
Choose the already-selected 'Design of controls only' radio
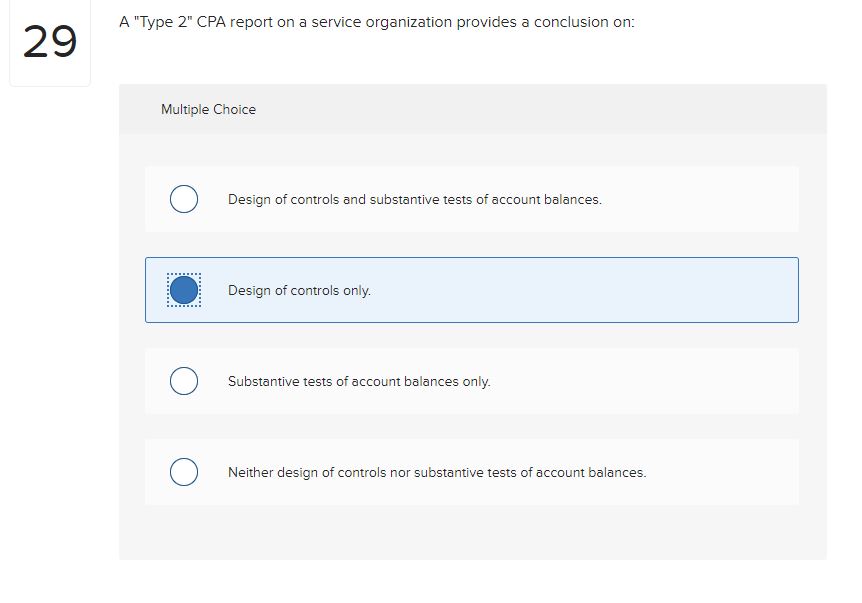coord(184,290)
